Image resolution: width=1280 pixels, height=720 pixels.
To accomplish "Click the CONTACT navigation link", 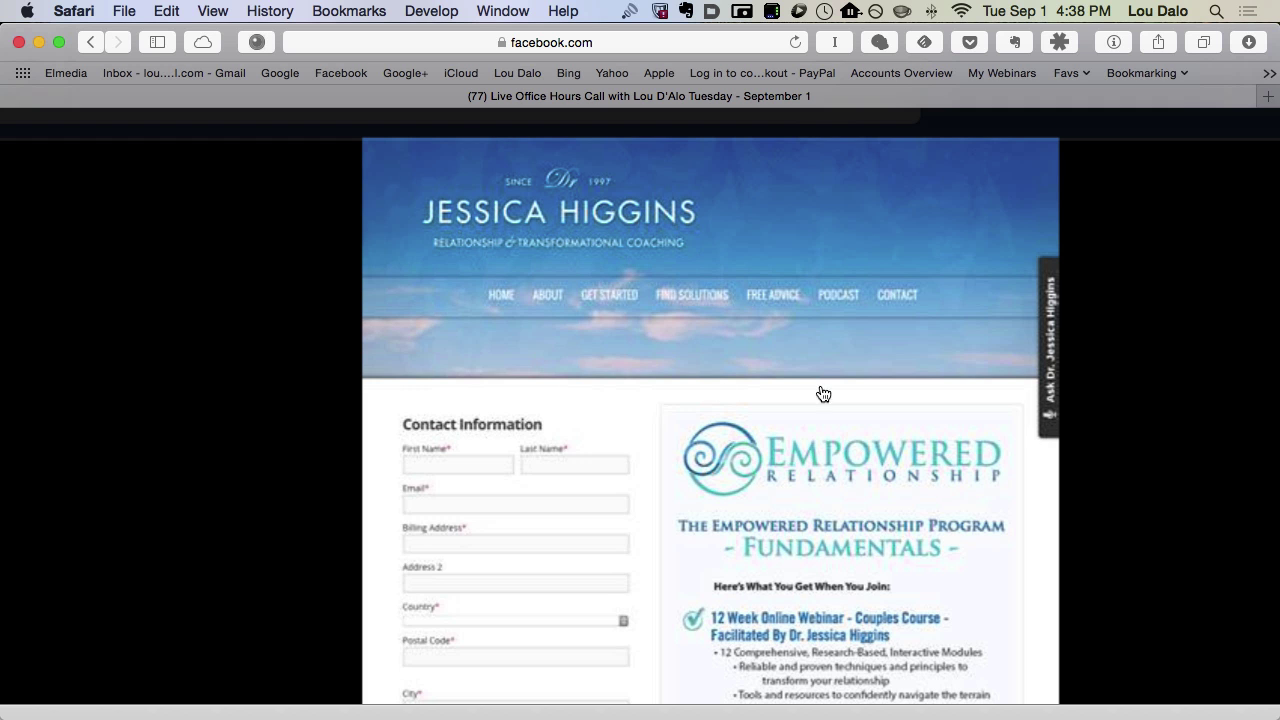I will click(897, 295).
